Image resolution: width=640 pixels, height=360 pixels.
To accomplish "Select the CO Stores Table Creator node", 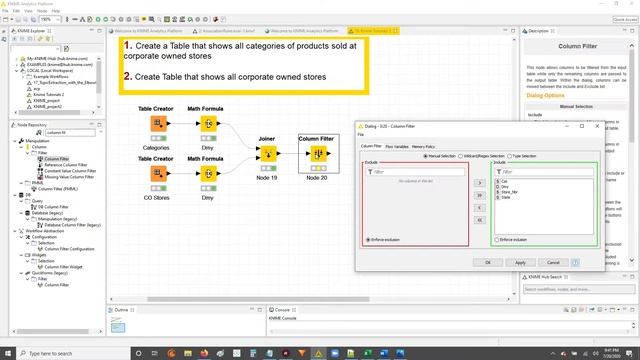I will [158, 173].
